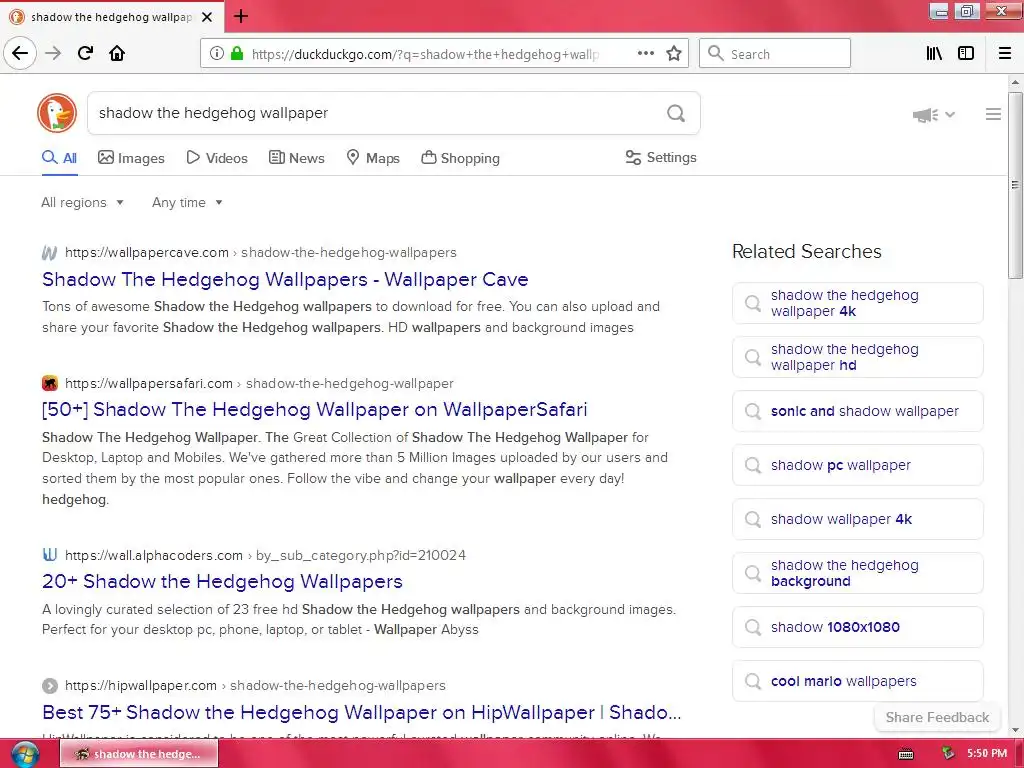This screenshot has width=1024, height=768.
Task: Open the Firefox Library icon
Action: (935, 53)
